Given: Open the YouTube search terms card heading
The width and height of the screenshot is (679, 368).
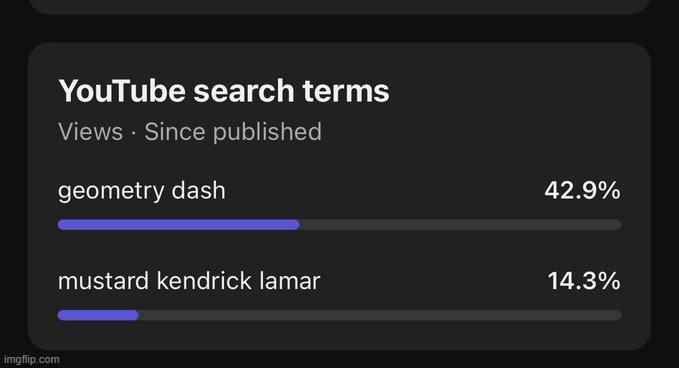Looking at the screenshot, I should pos(224,91).
